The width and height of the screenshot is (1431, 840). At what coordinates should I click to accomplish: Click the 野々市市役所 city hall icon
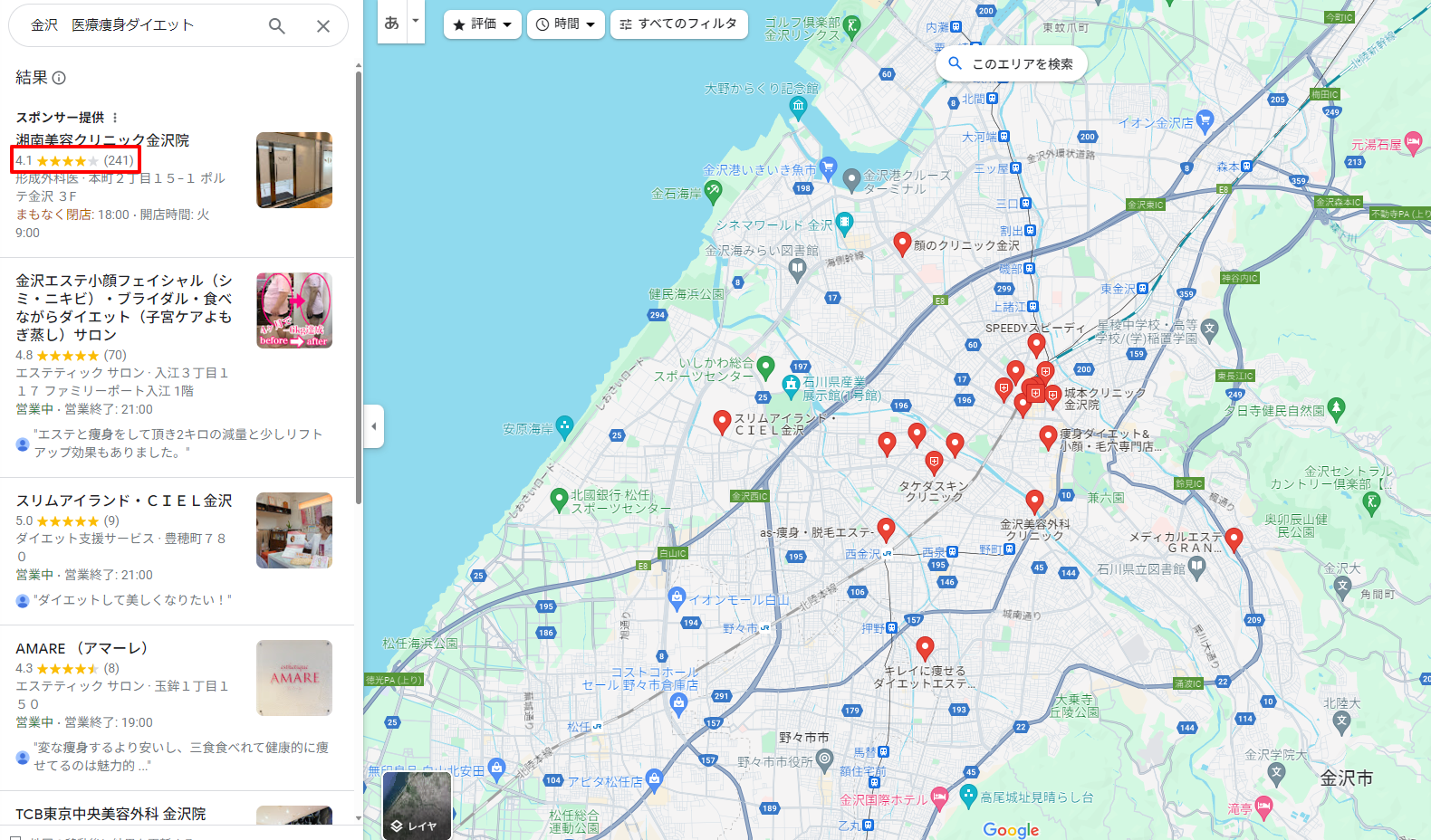pos(824,761)
